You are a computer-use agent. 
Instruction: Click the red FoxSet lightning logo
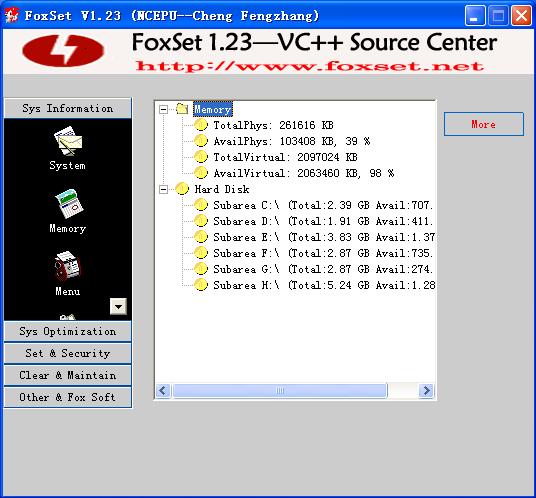tap(63, 50)
